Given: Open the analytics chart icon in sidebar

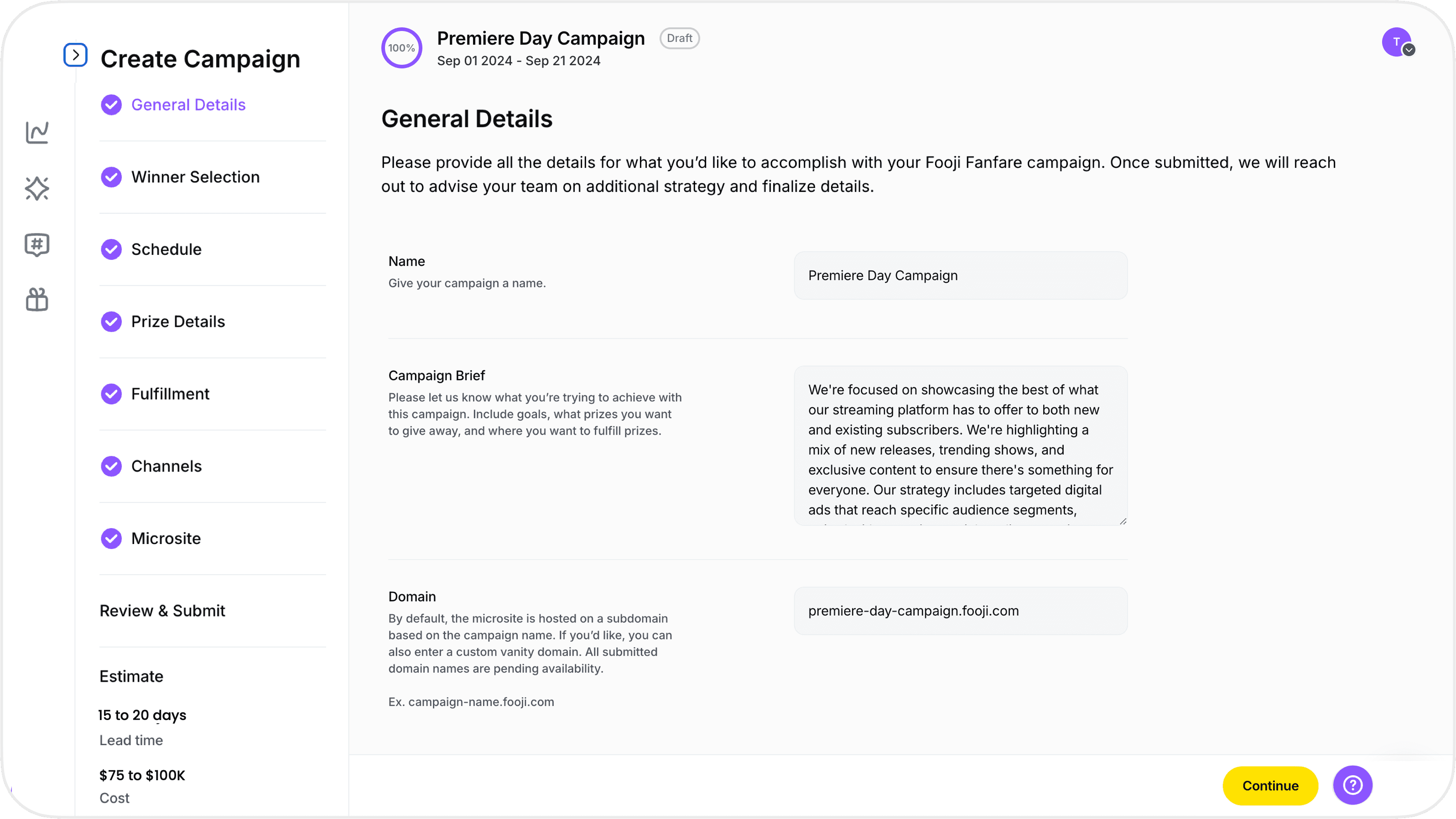Looking at the screenshot, I should coord(37,133).
